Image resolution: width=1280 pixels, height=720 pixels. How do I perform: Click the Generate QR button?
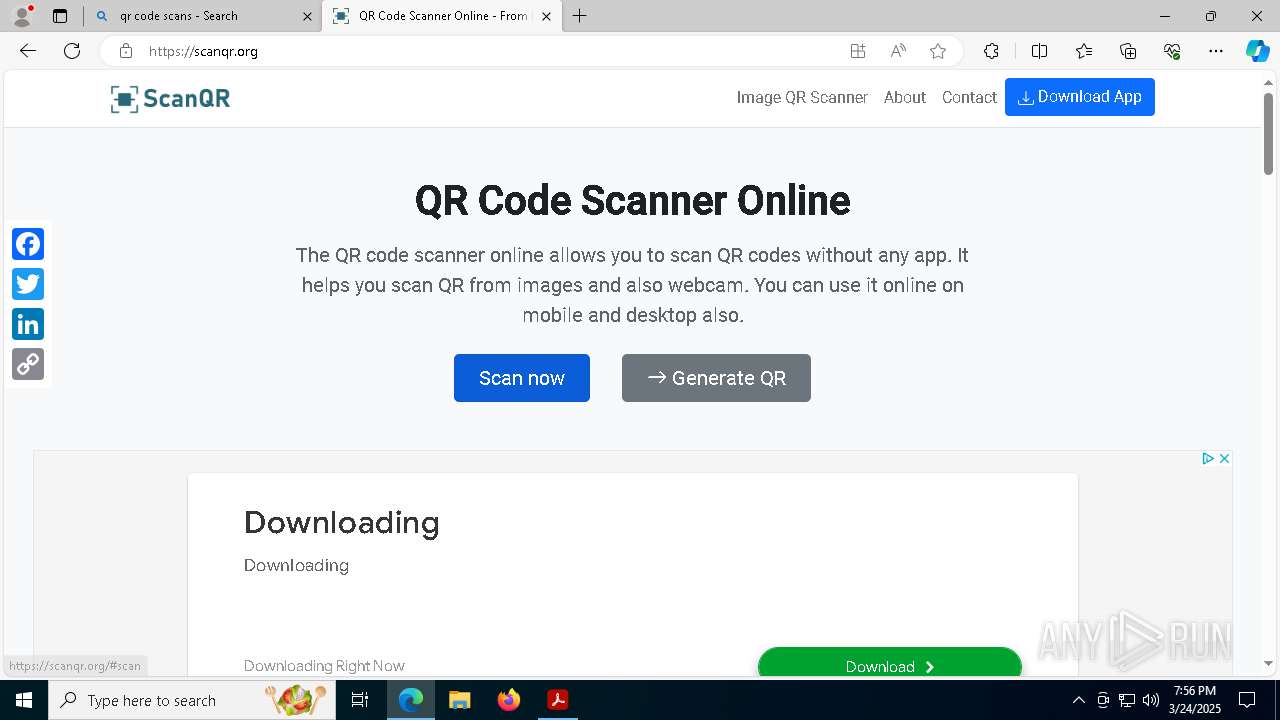click(x=716, y=378)
